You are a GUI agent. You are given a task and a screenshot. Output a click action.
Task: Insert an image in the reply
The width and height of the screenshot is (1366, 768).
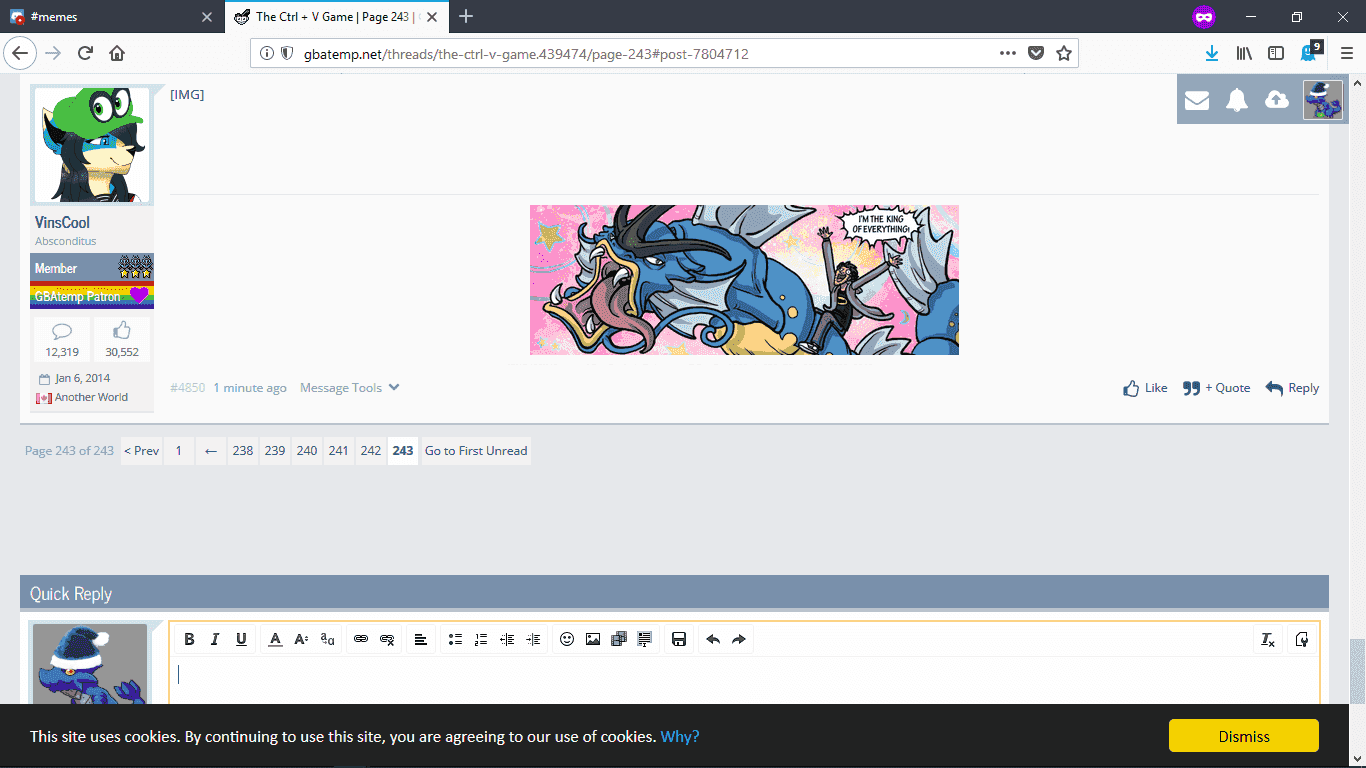pyautogui.click(x=593, y=640)
